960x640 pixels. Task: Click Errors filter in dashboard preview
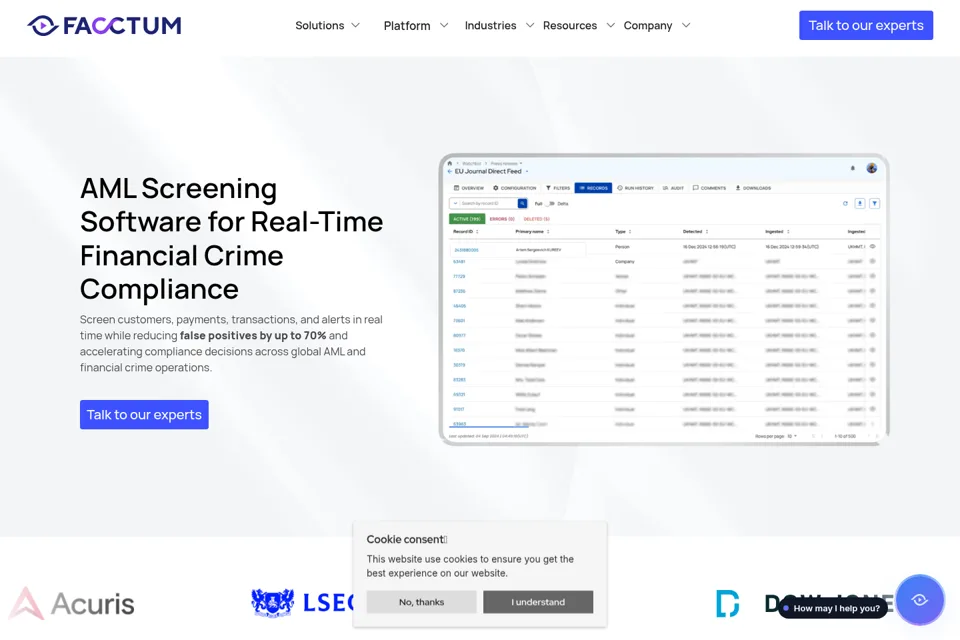pos(502,219)
